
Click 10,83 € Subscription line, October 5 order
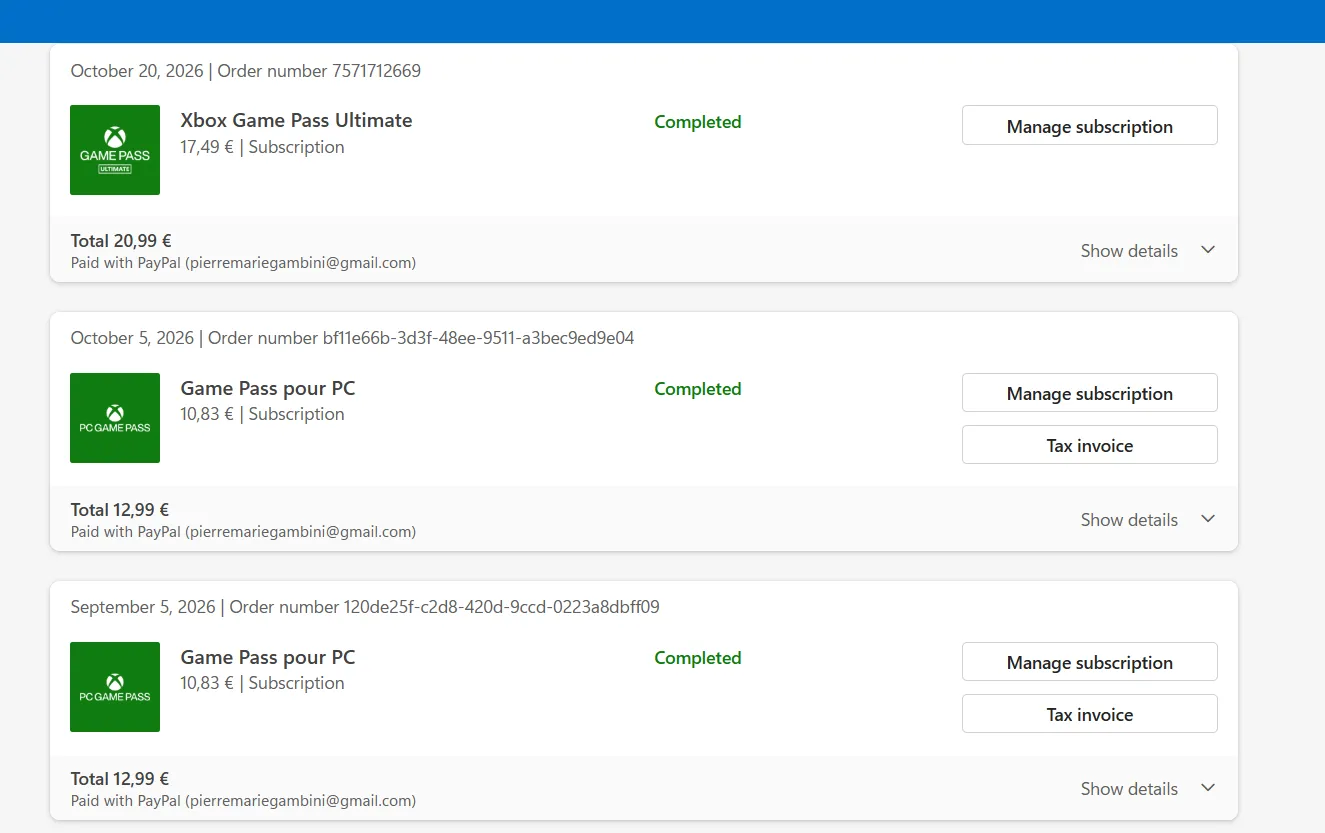[262, 414]
